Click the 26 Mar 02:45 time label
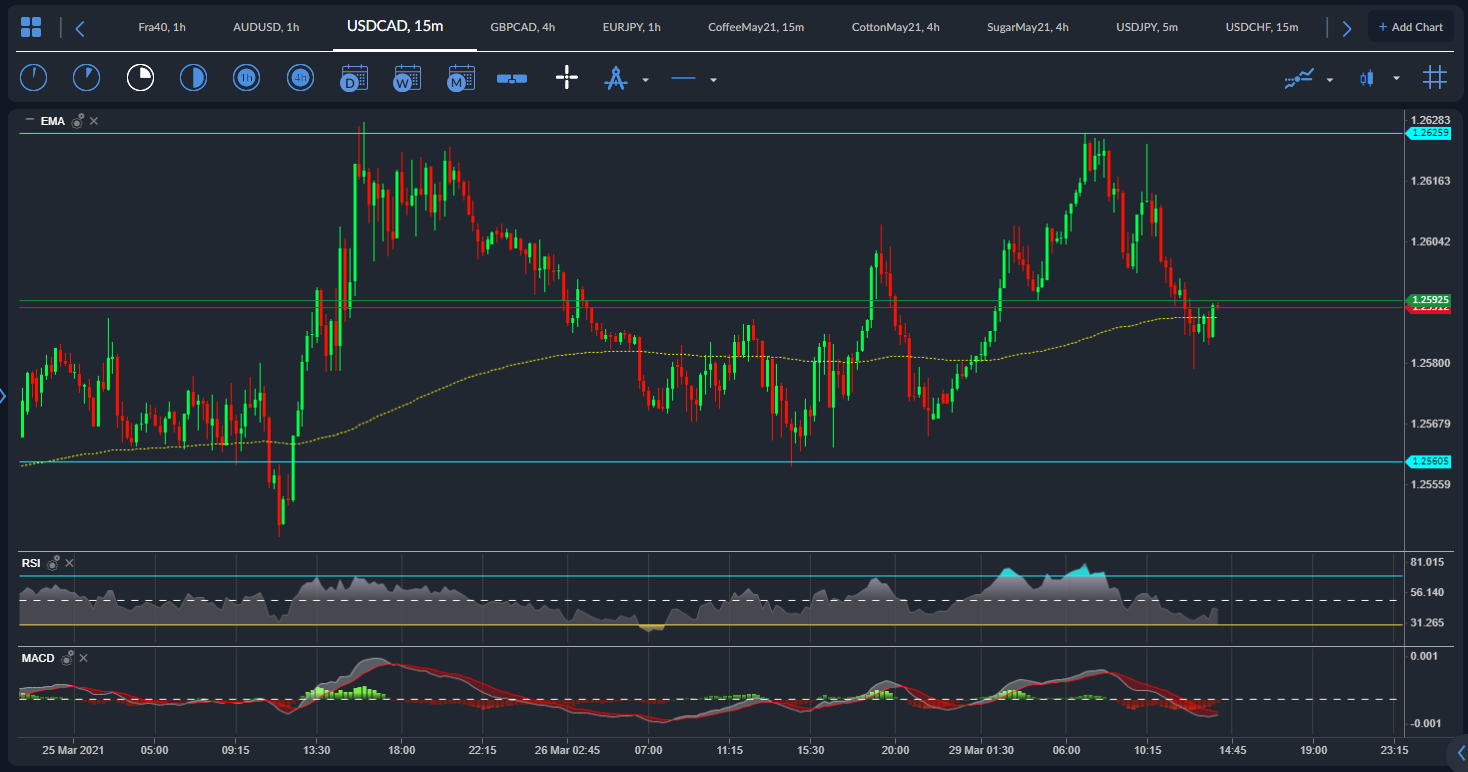The height and width of the screenshot is (772, 1468). click(x=567, y=750)
